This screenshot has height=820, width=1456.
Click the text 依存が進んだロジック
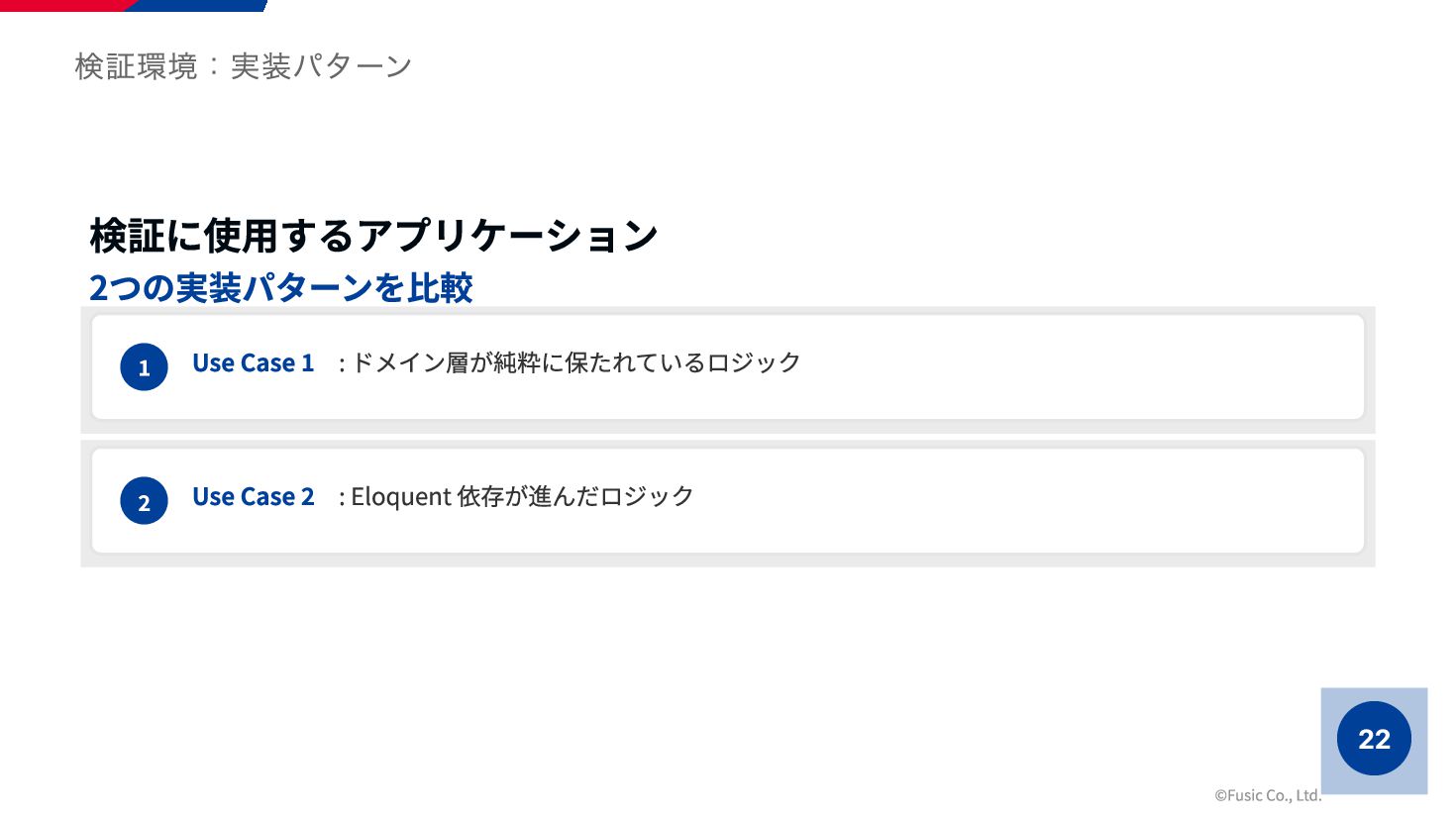click(x=575, y=496)
